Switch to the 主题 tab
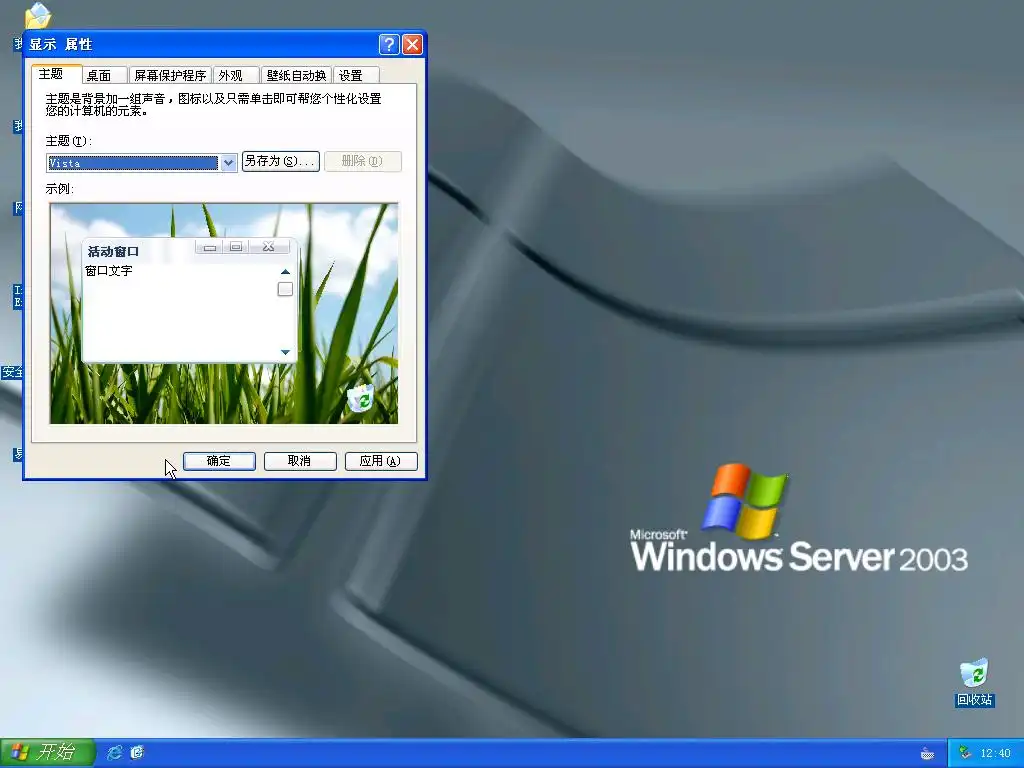This screenshot has width=1024, height=768. tap(56, 74)
